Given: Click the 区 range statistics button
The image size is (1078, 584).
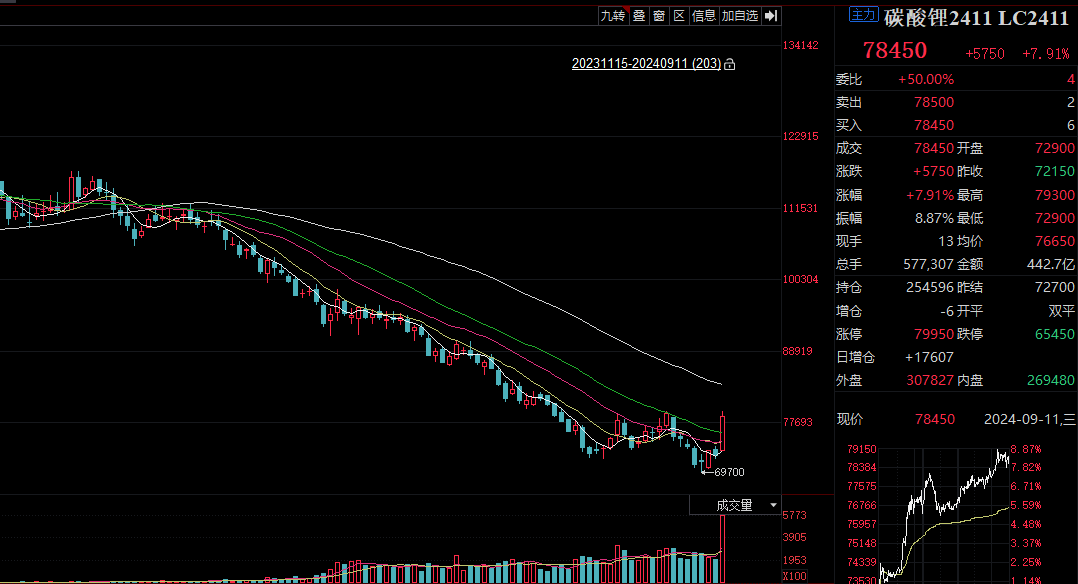Looking at the screenshot, I should click(x=679, y=15).
